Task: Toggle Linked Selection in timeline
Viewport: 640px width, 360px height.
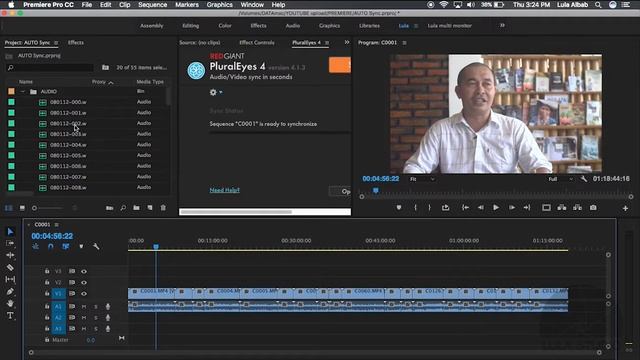Action: point(66,247)
